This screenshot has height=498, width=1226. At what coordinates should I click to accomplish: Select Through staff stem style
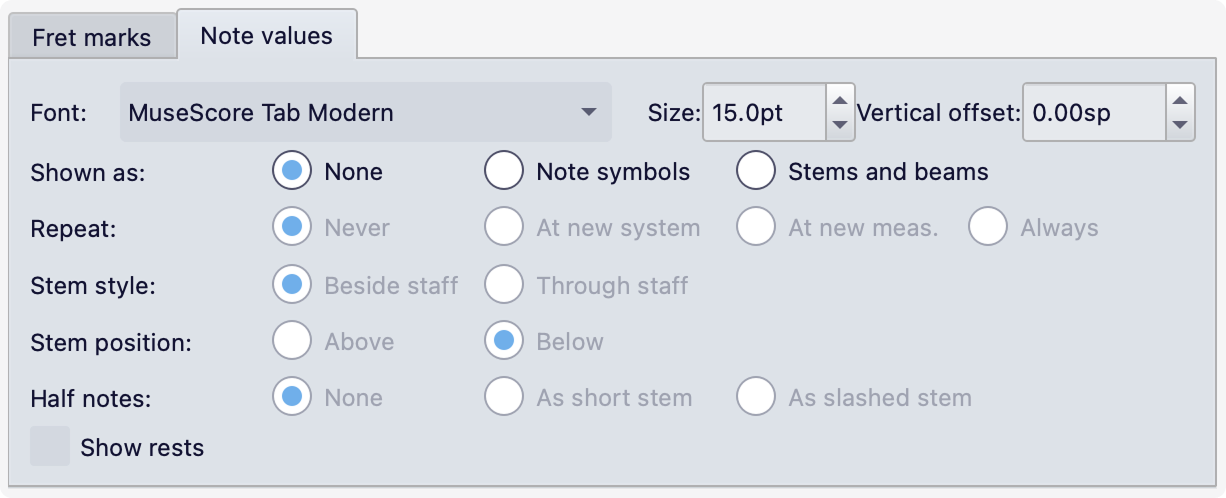(x=504, y=286)
